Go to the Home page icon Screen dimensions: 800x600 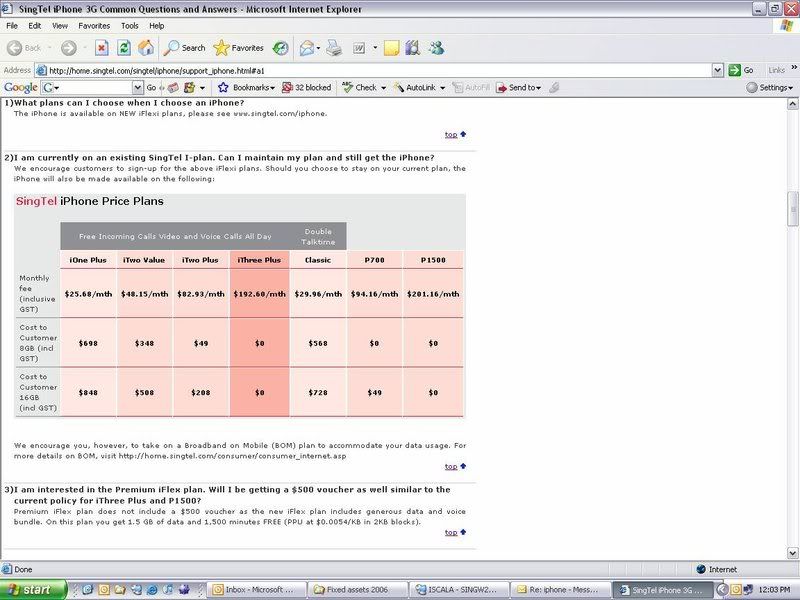point(146,47)
